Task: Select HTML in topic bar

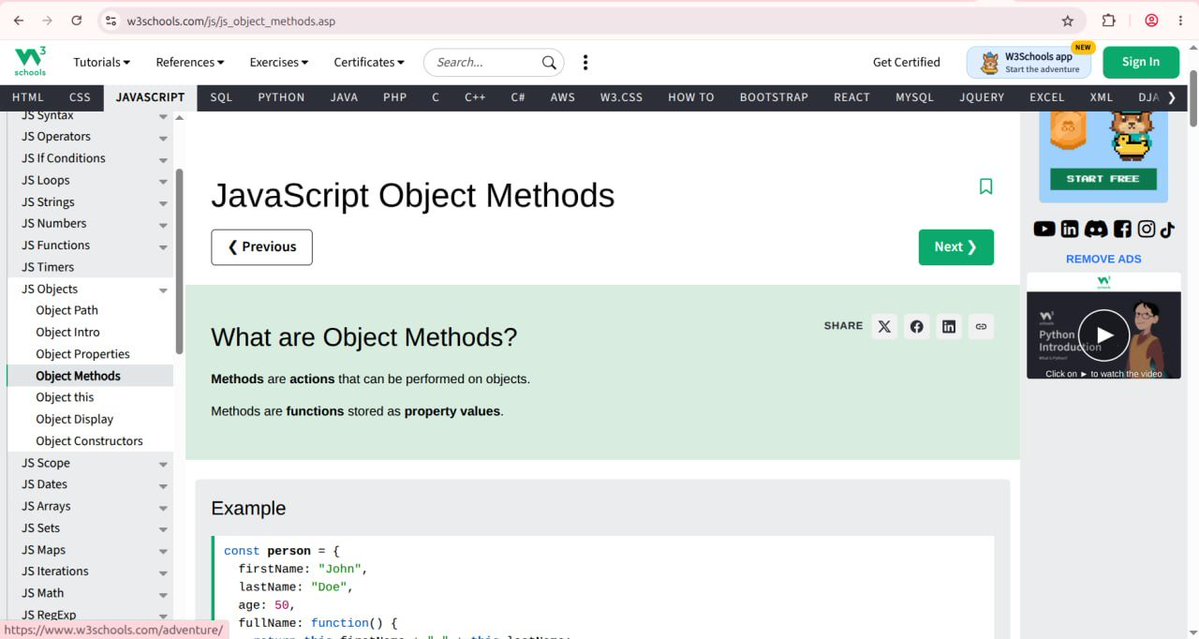Action: tap(28, 98)
